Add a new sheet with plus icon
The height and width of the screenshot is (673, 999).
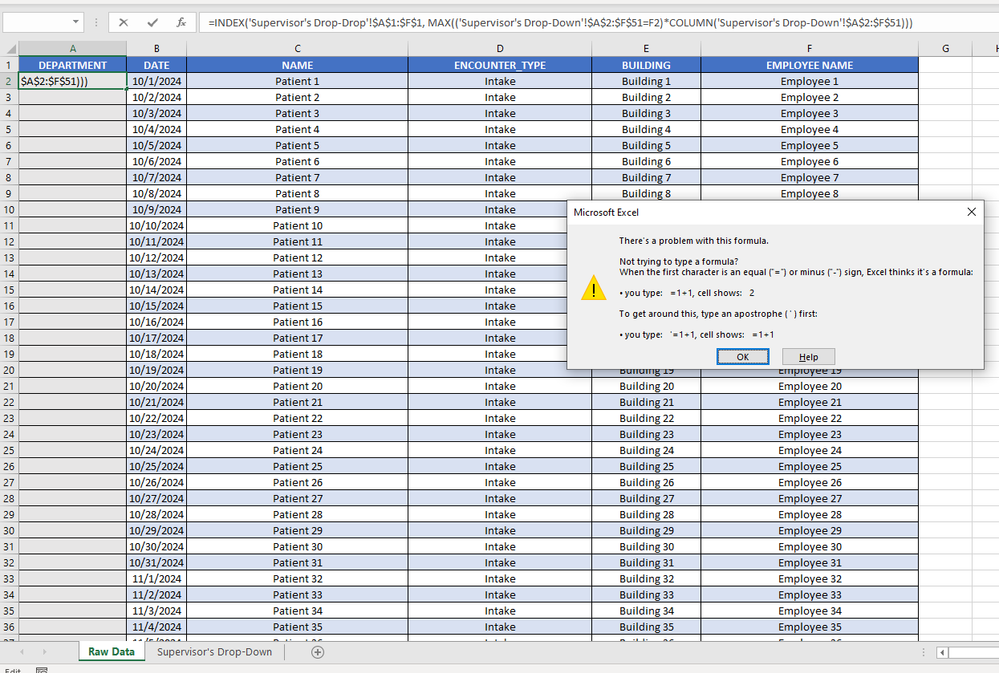(317, 652)
